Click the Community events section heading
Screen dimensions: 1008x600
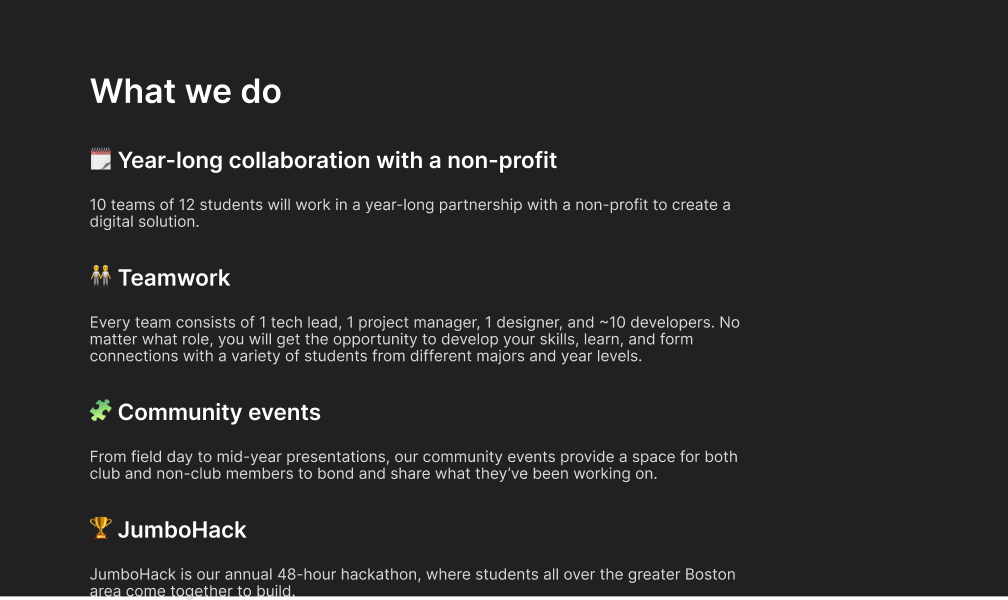click(x=219, y=412)
